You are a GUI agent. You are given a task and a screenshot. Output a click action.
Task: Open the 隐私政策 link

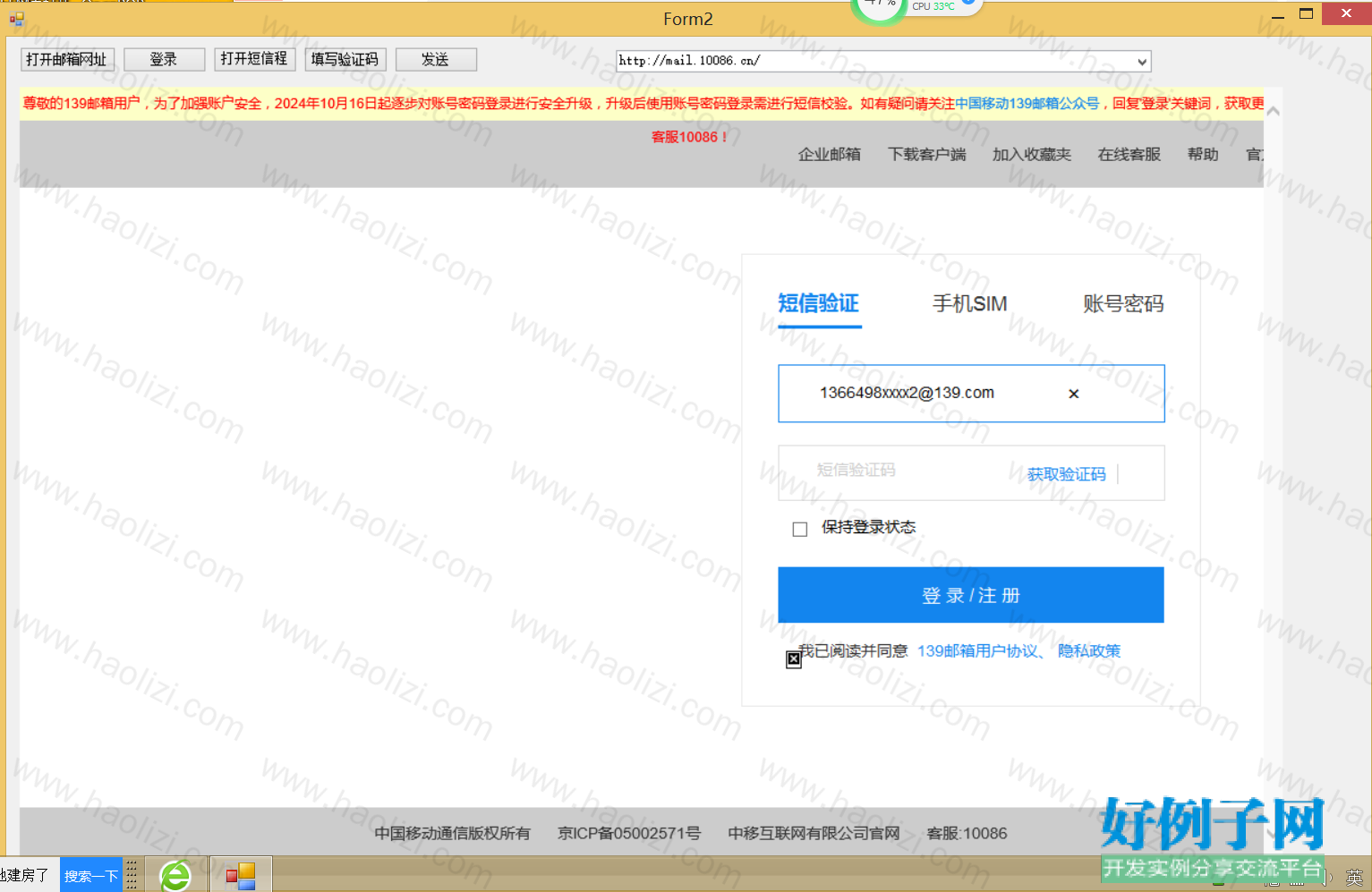point(1089,650)
